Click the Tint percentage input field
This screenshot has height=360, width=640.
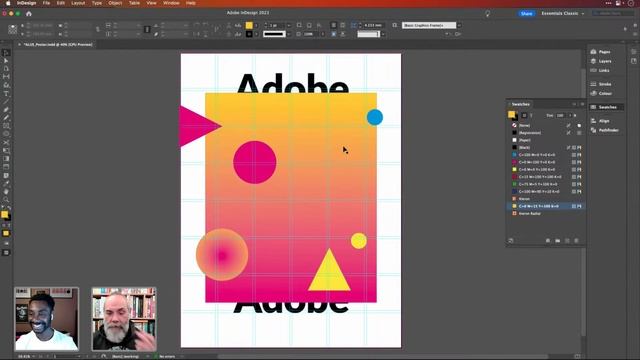pos(561,116)
